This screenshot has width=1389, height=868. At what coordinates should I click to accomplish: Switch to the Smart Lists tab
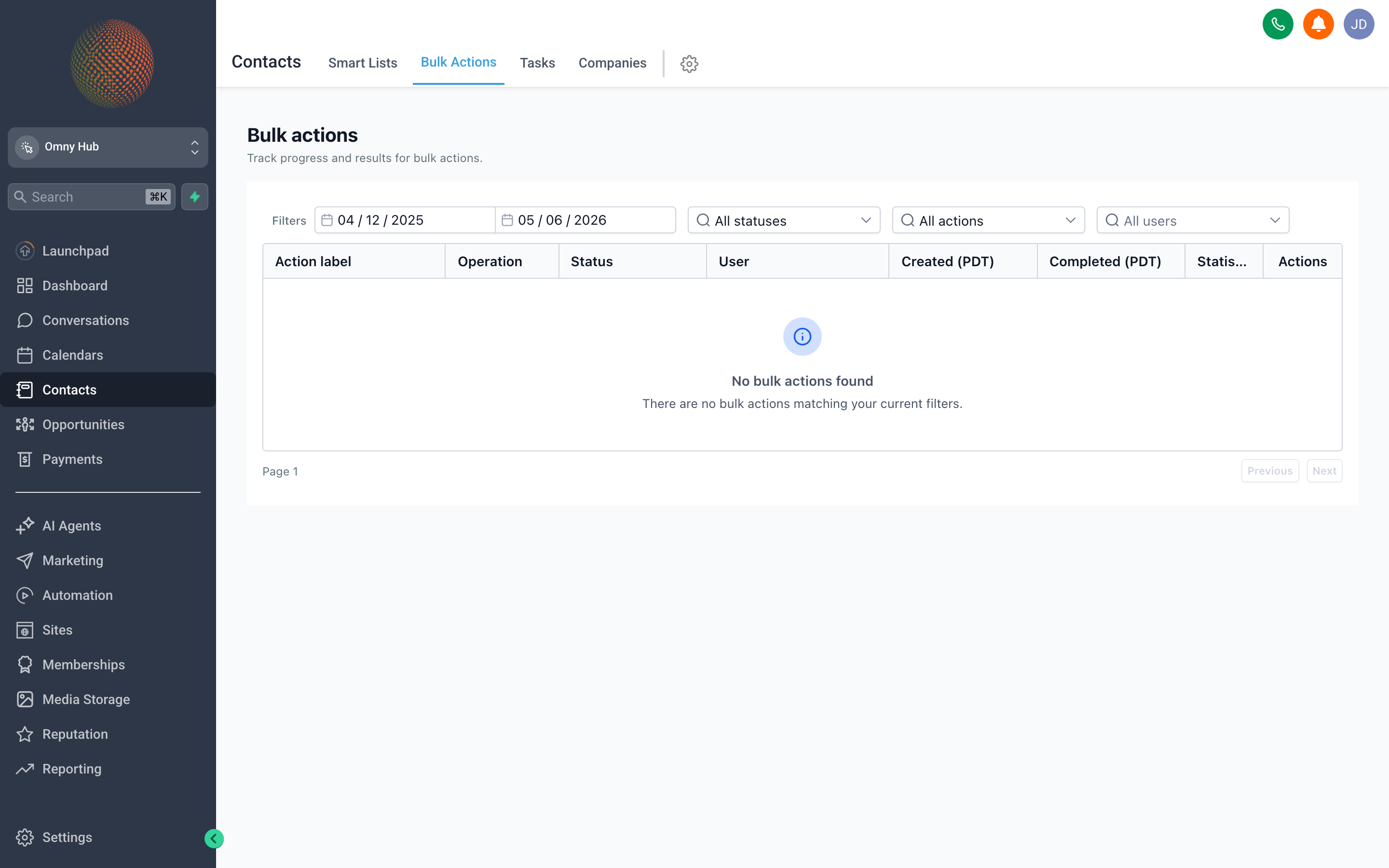(363, 63)
